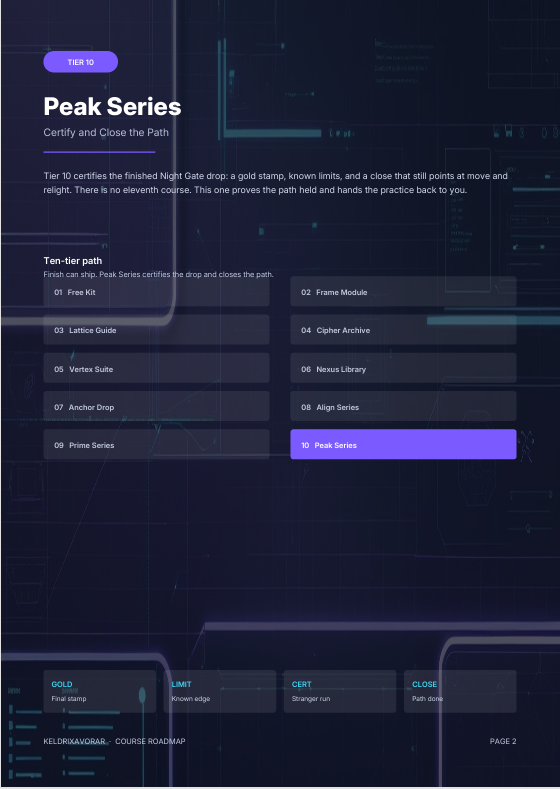Open the 07 Anchor Drop tier card
560x789 pixels.
[x=156, y=407]
